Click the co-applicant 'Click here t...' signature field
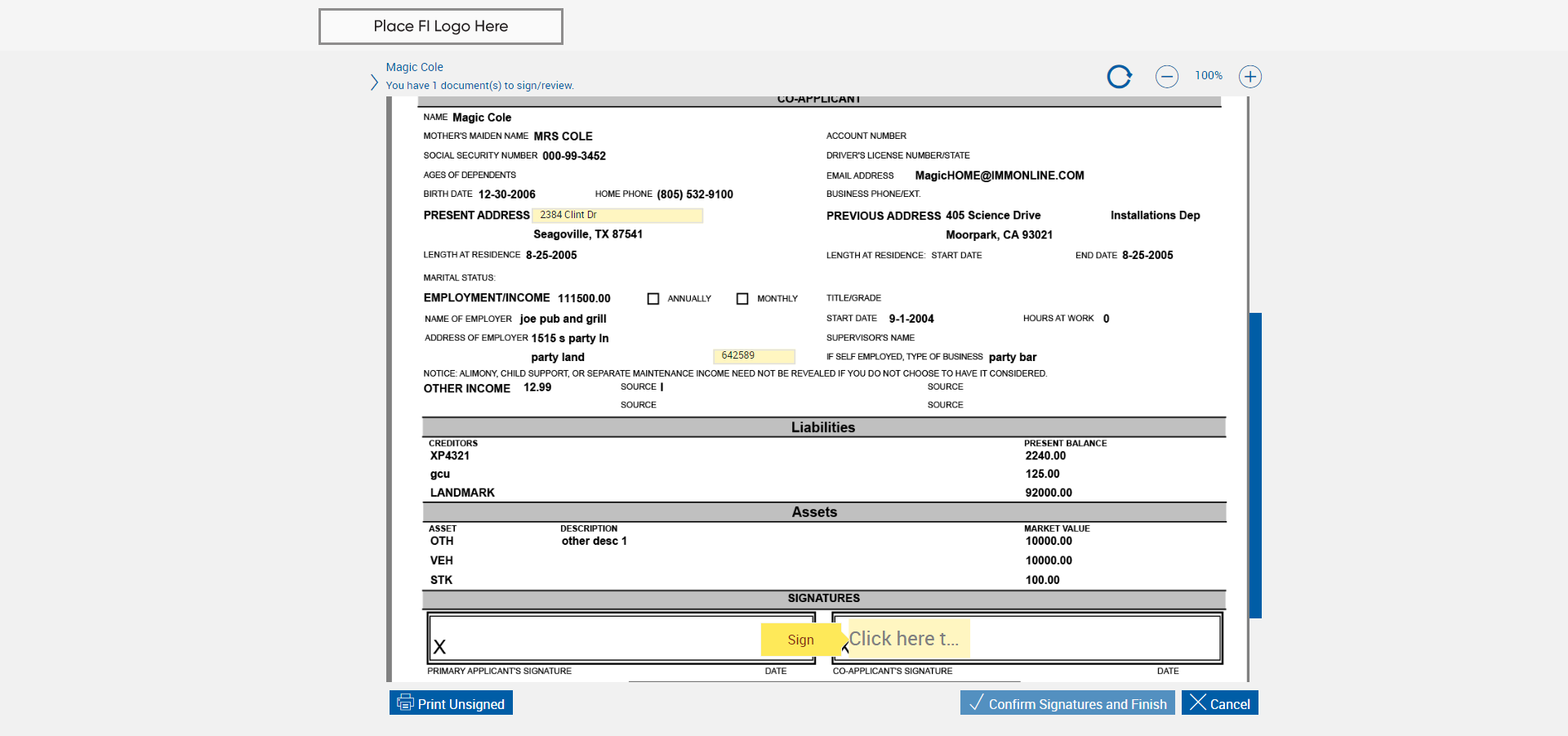This screenshot has width=1568, height=736. click(908, 639)
